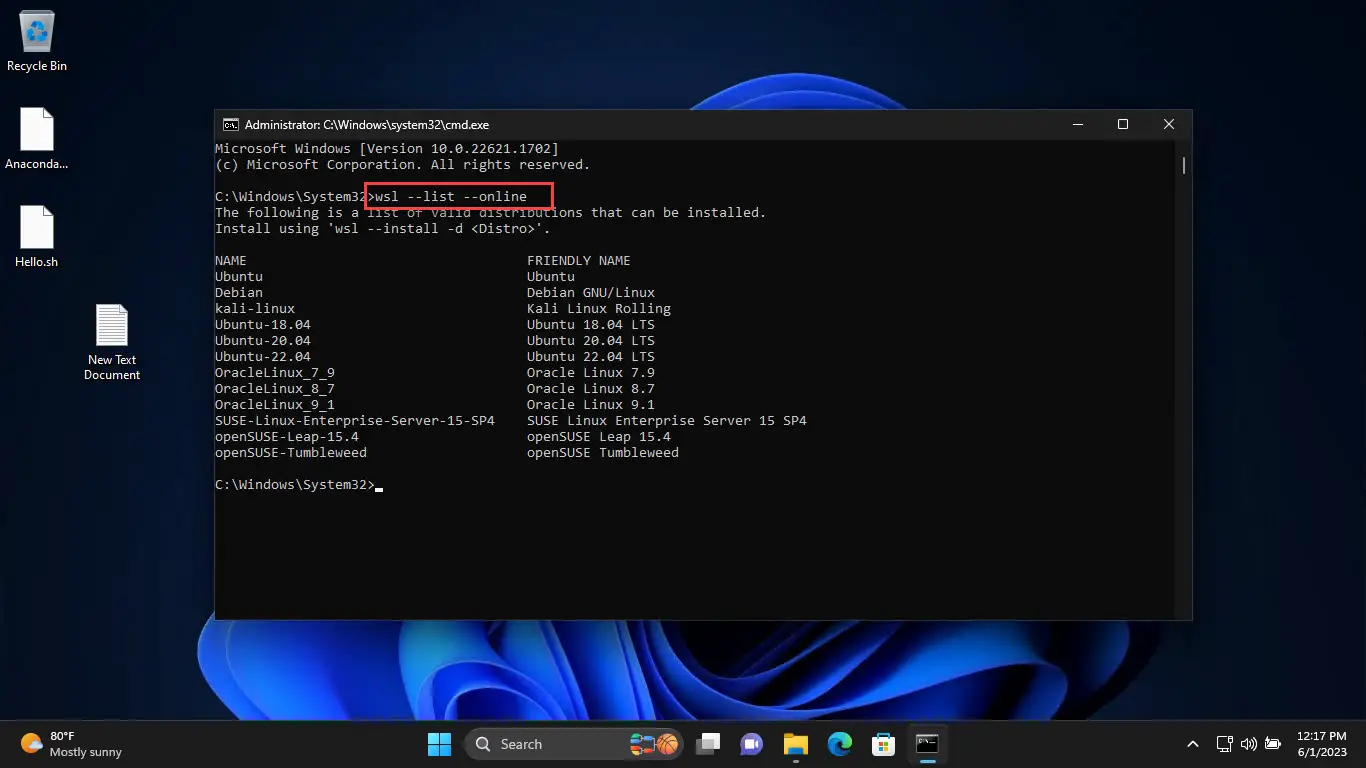Image resolution: width=1366 pixels, height=768 pixels.
Task: Click the network icon in tray
Action: [x=1224, y=744]
